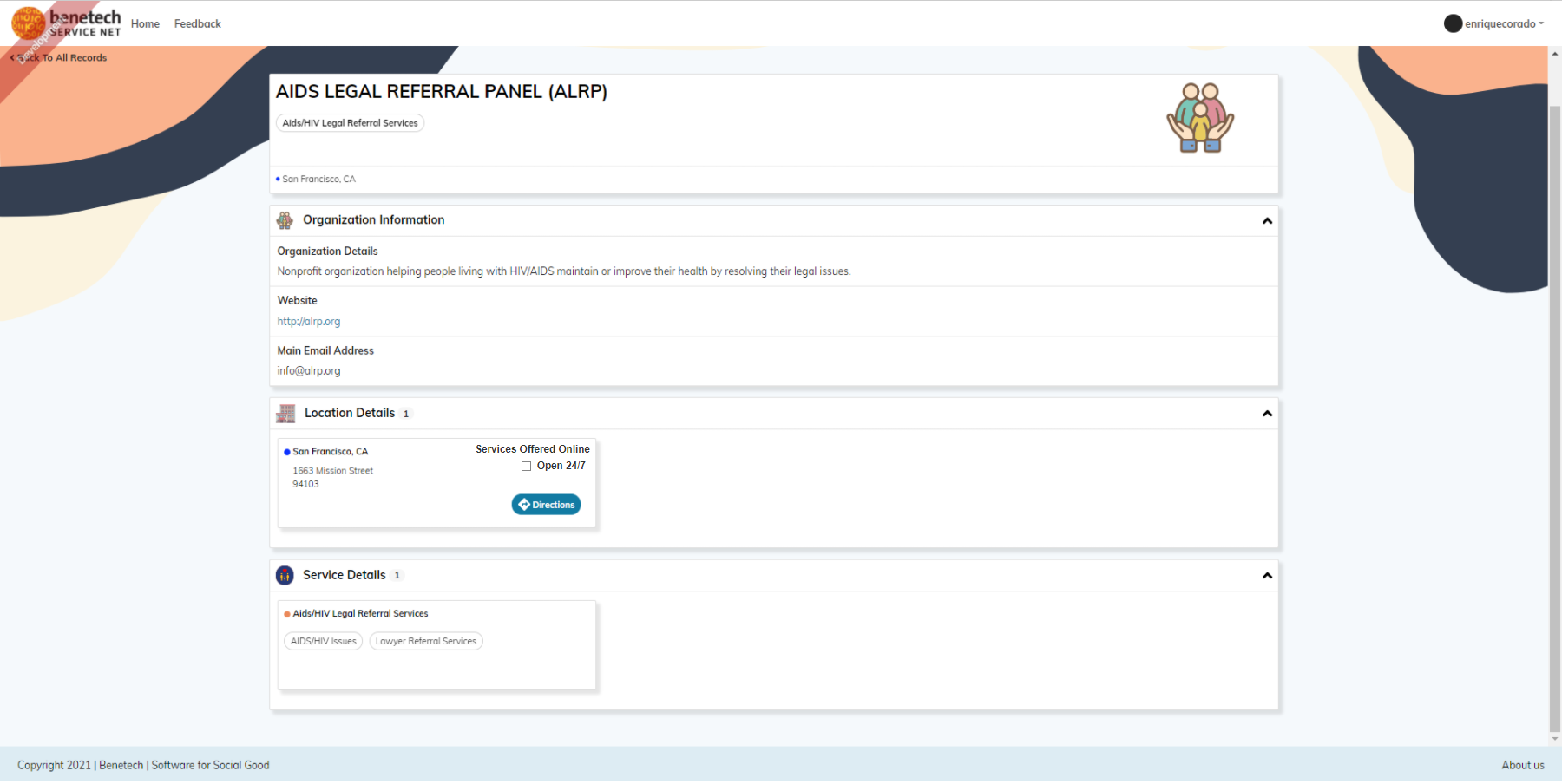1562x784 pixels.
Task: Open the Home menu item
Action: pos(145,23)
